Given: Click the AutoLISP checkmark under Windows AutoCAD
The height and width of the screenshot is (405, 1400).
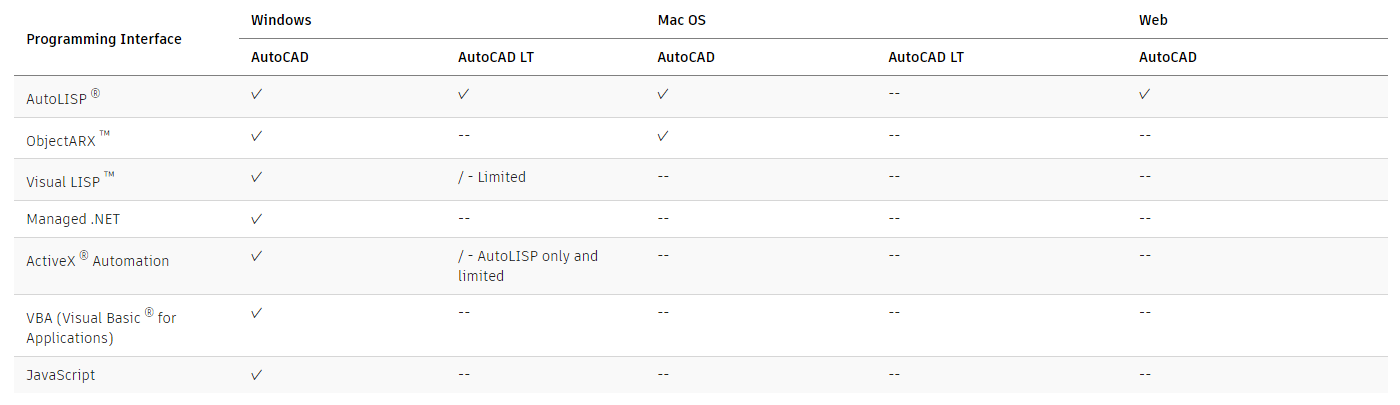Looking at the screenshot, I should tap(257, 94).
